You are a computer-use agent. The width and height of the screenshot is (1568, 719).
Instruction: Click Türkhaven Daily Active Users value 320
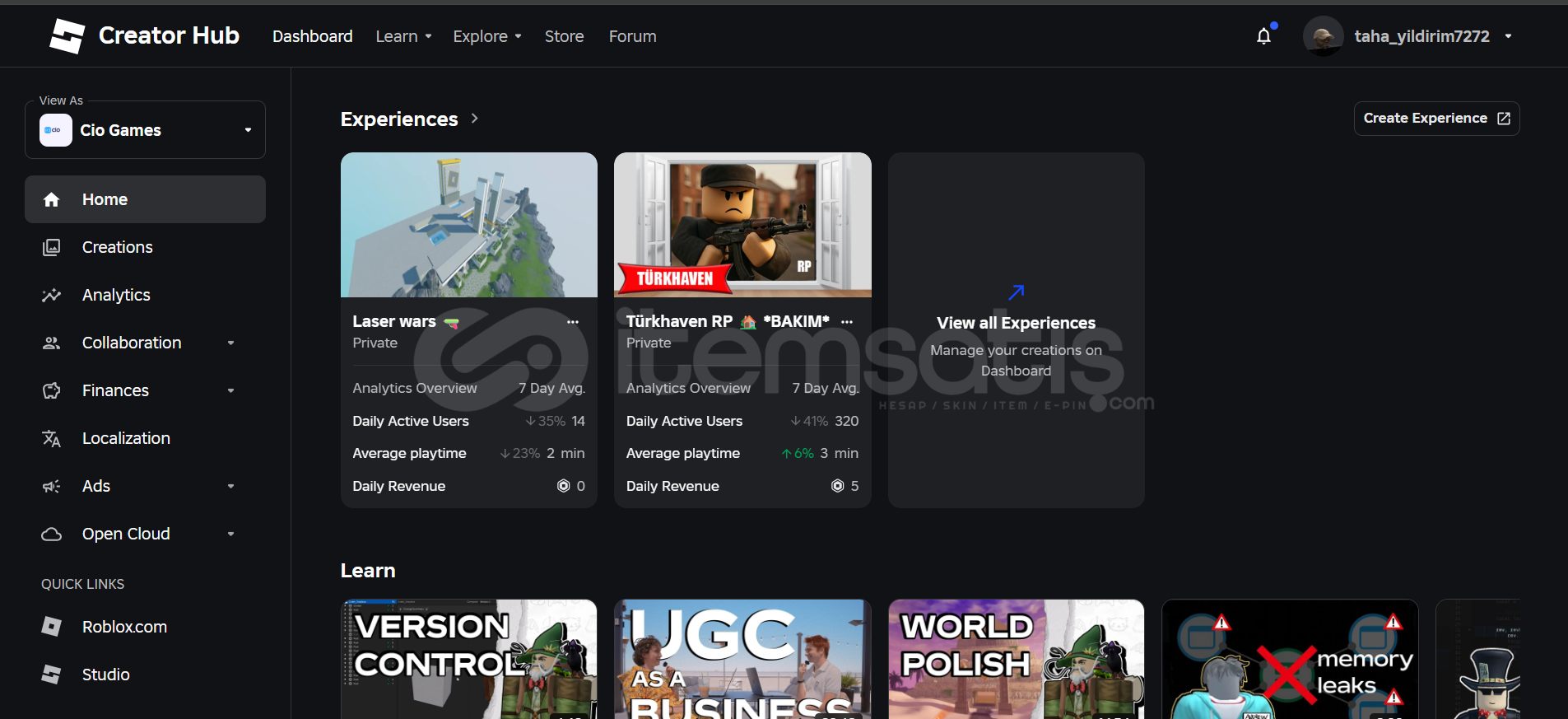846,421
